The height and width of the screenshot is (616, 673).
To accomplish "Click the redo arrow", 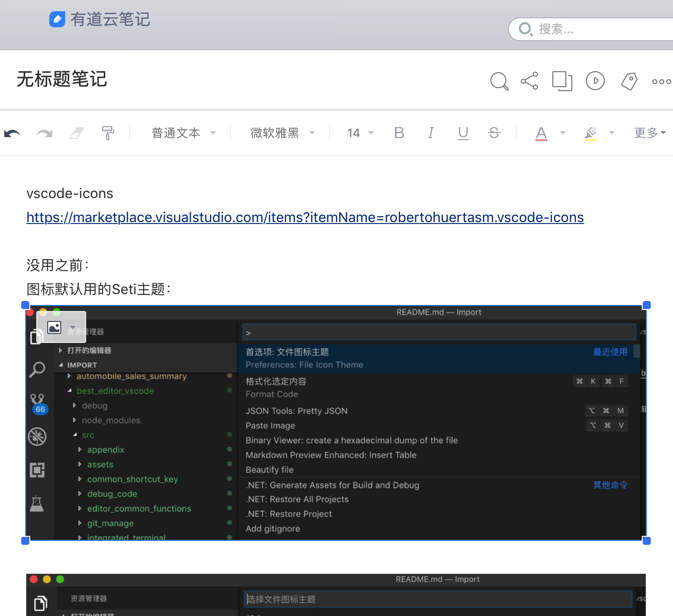I will coord(44,134).
